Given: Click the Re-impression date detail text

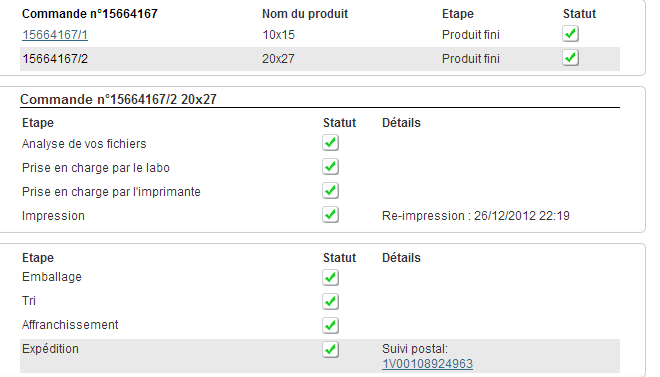Looking at the screenshot, I should click(476, 216).
